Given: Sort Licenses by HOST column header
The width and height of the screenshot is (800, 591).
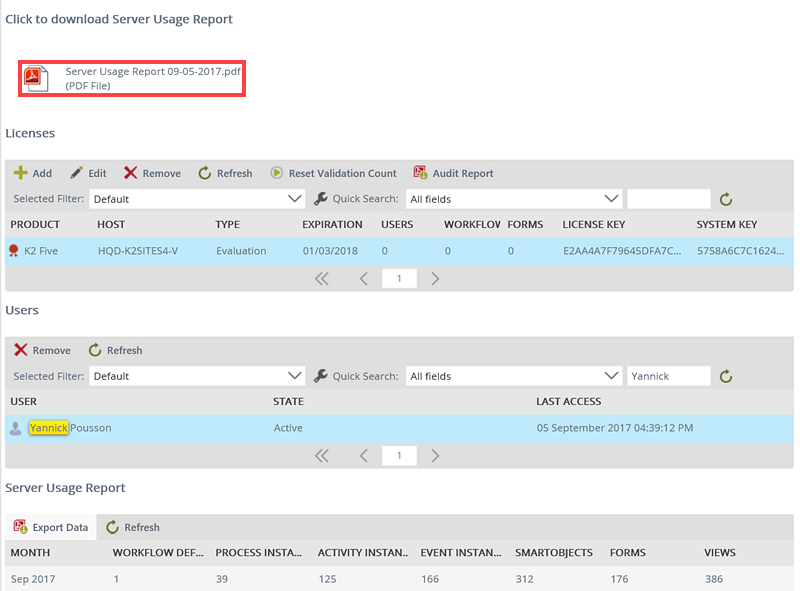Looking at the screenshot, I should (111, 225).
